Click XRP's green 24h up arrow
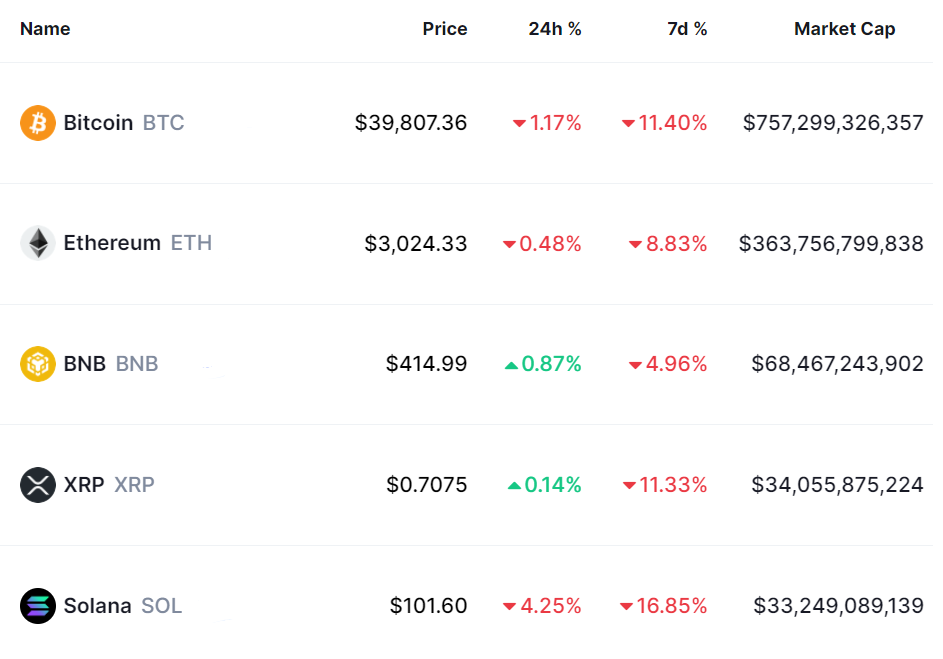The height and width of the screenshot is (659, 943). [514, 486]
